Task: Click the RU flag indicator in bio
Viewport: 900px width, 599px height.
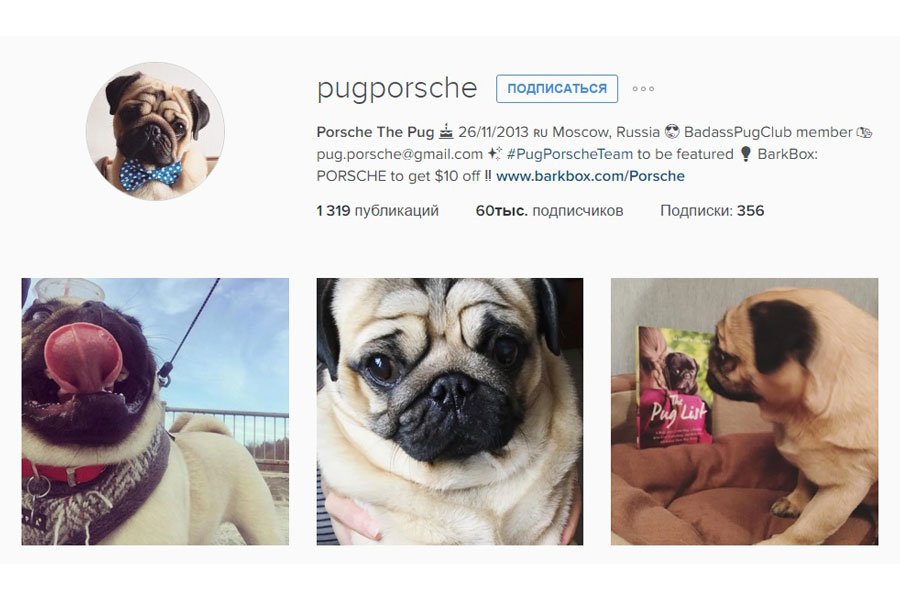Action: pyautogui.click(x=540, y=133)
